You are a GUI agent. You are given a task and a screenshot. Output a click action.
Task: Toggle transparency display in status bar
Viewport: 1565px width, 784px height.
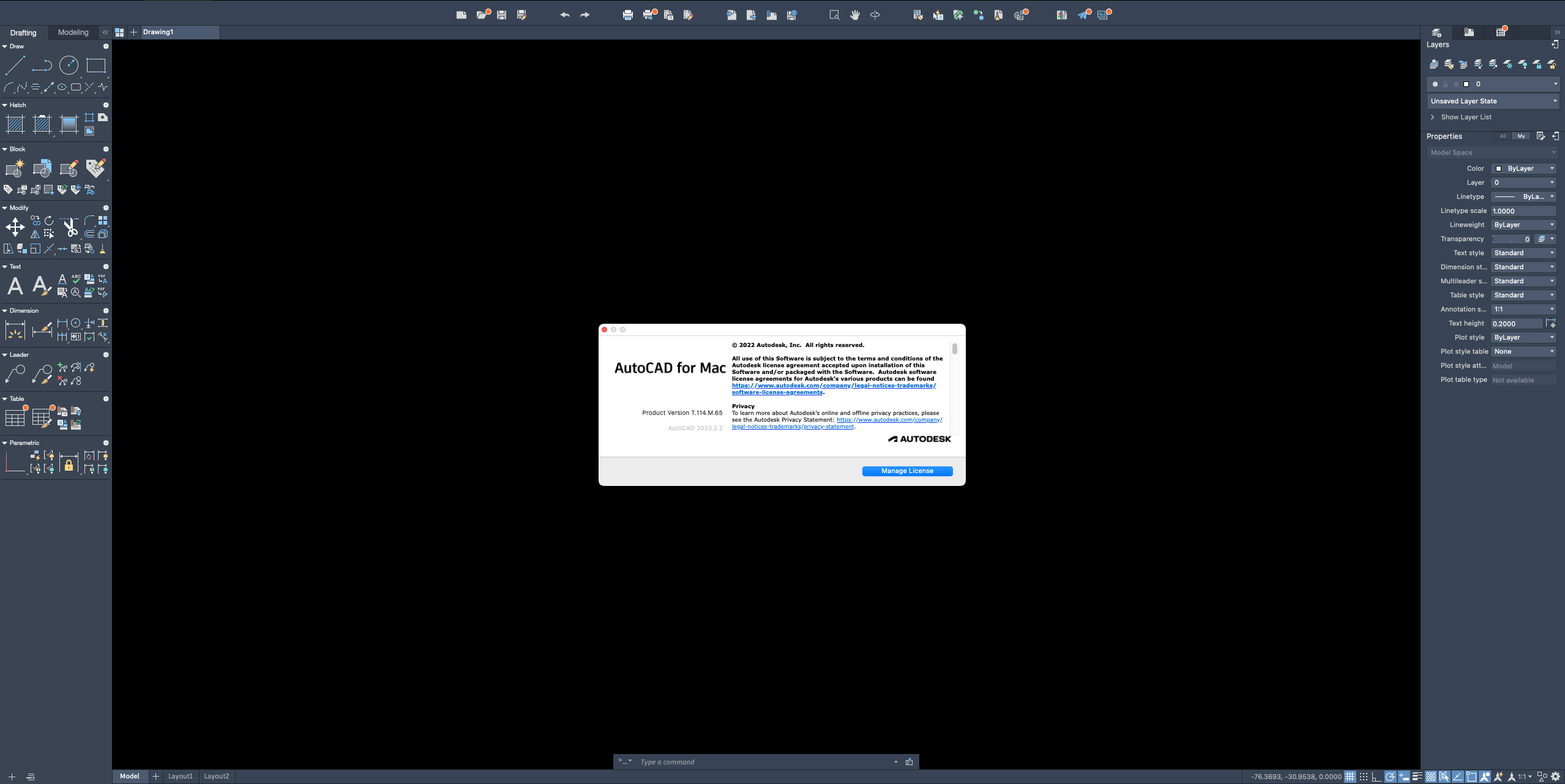[x=1430, y=777]
